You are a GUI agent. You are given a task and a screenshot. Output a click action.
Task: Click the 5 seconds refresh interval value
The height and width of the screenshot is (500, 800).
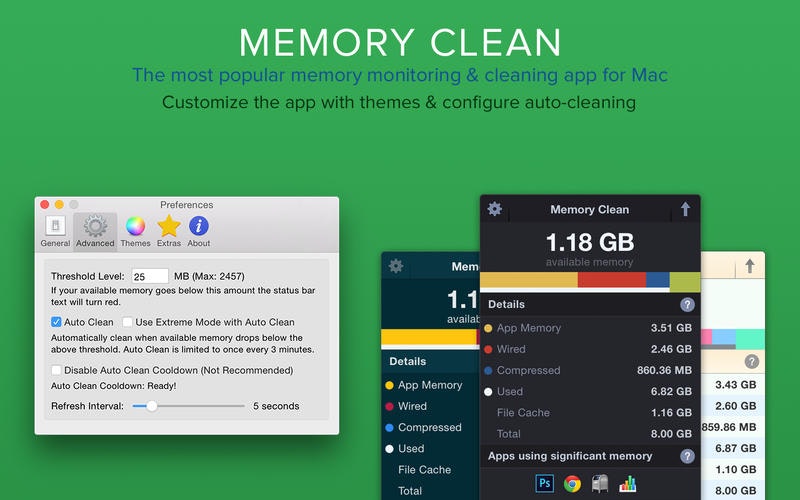pyautogui.click(x=276, y=406)
